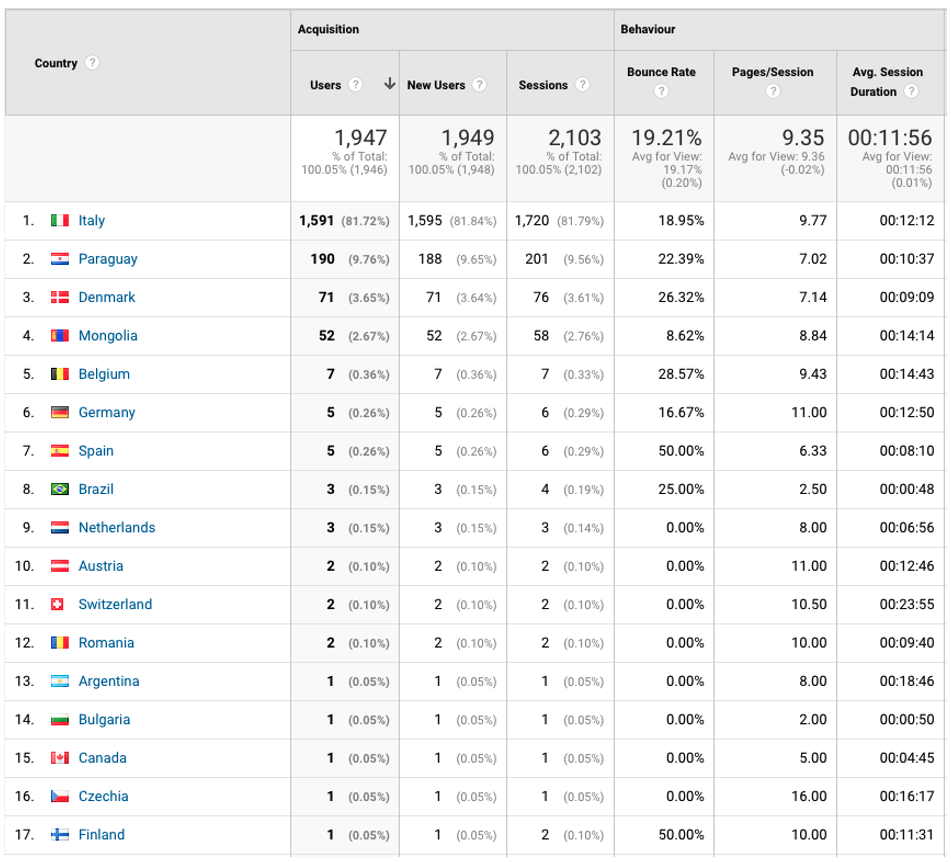Sort table by Users column header
The width and height of the screenshot is (951, 862).
326,85
